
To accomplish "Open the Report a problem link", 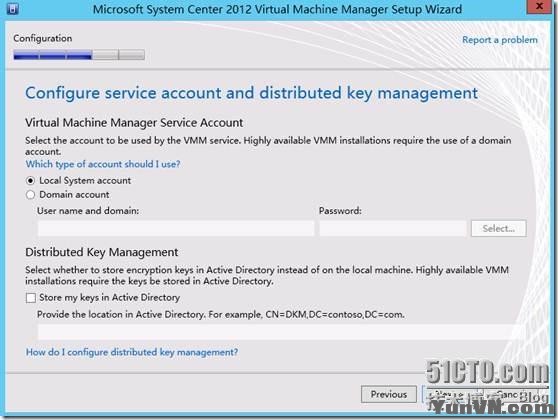I will (500, 40).
